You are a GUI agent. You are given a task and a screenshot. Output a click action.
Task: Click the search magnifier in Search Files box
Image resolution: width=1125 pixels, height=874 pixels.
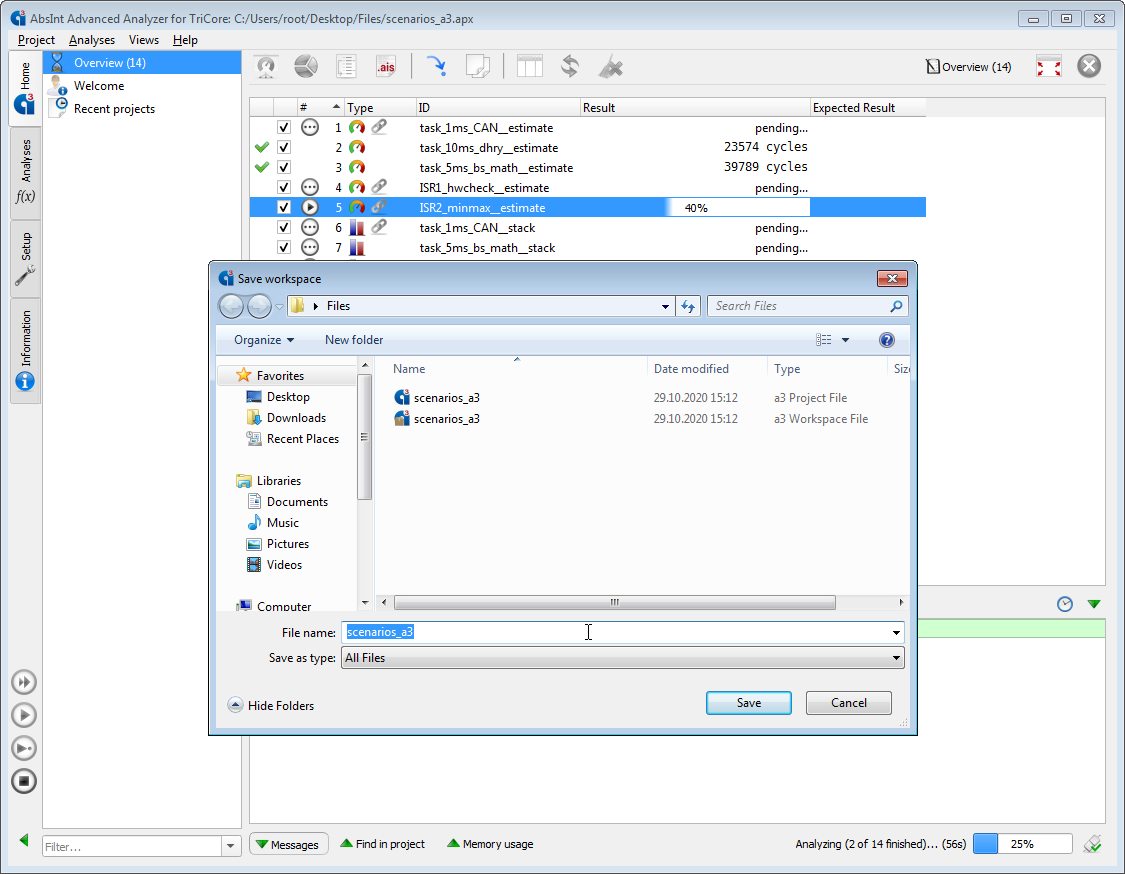pos(896,306)
